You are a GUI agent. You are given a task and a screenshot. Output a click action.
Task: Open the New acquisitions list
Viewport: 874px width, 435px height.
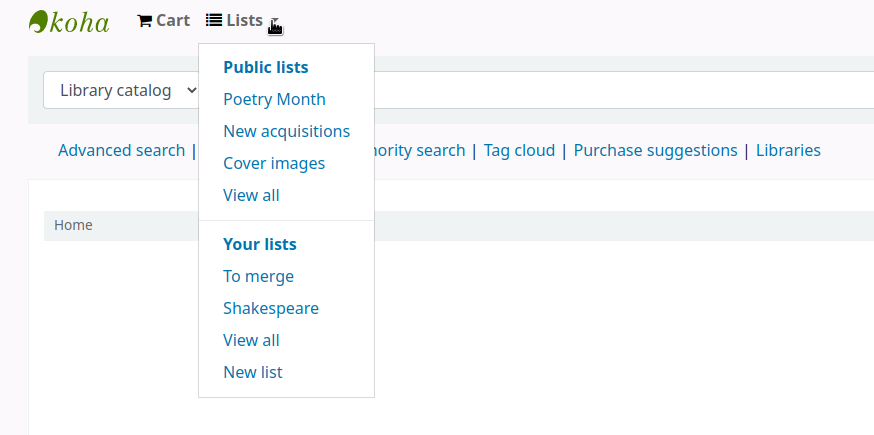click(x=286, y=132)
